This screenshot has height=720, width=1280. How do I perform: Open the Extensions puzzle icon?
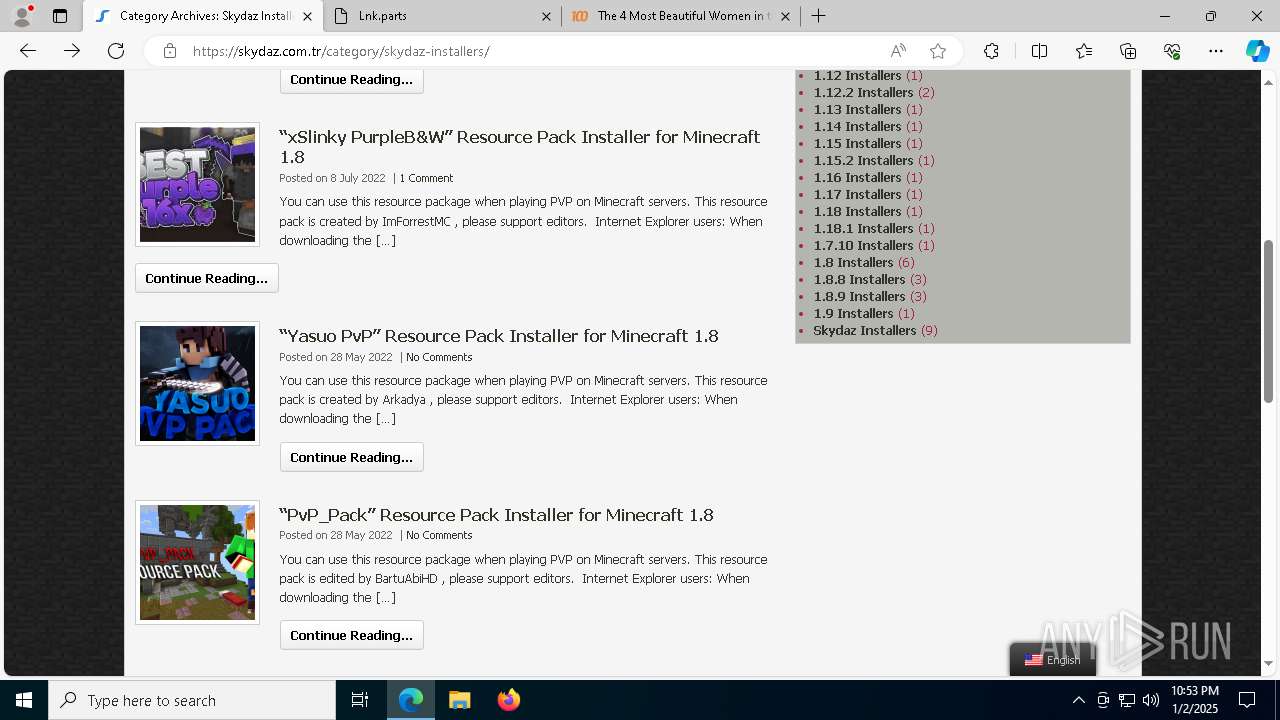pos(991,51)
